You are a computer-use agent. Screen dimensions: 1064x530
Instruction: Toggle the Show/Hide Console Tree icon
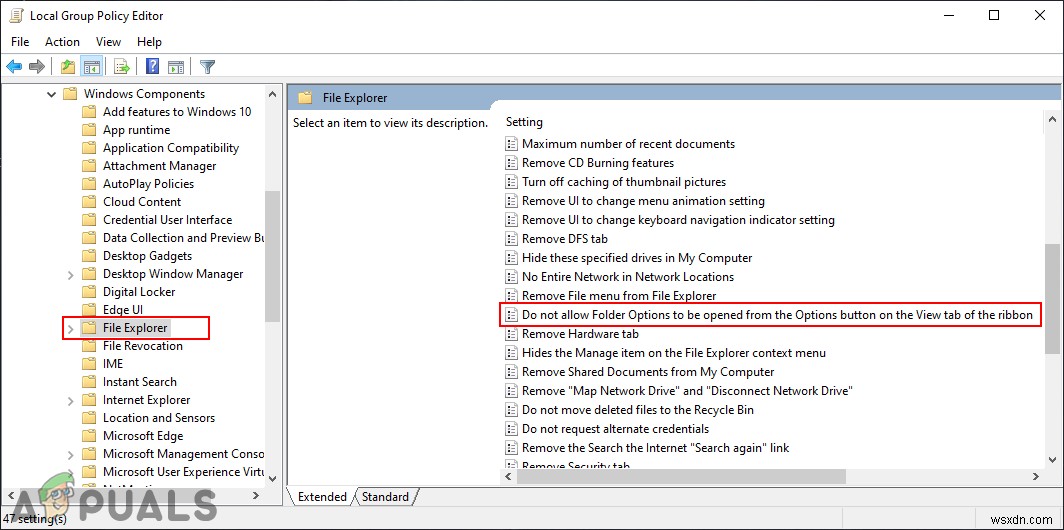click(x=91, y=67)
